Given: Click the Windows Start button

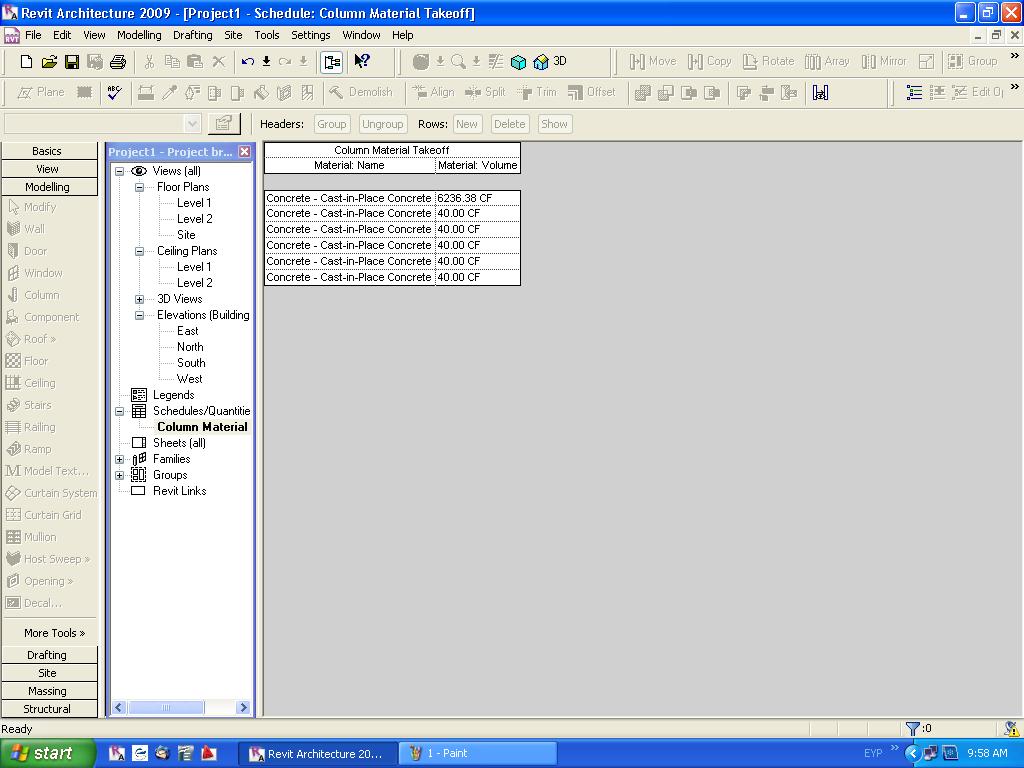Looking at the screenshot, I should pos(47,753).
